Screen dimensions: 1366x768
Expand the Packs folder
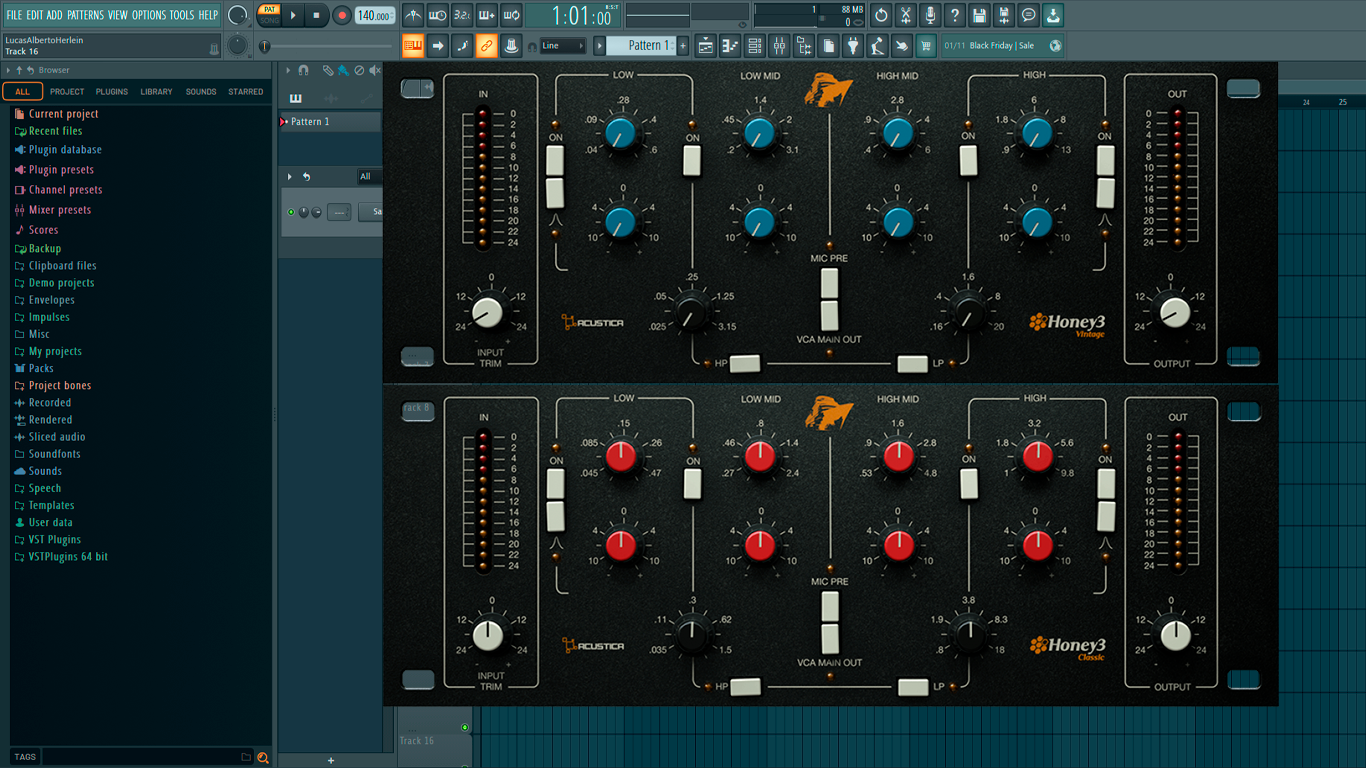[x=41, y=368]
